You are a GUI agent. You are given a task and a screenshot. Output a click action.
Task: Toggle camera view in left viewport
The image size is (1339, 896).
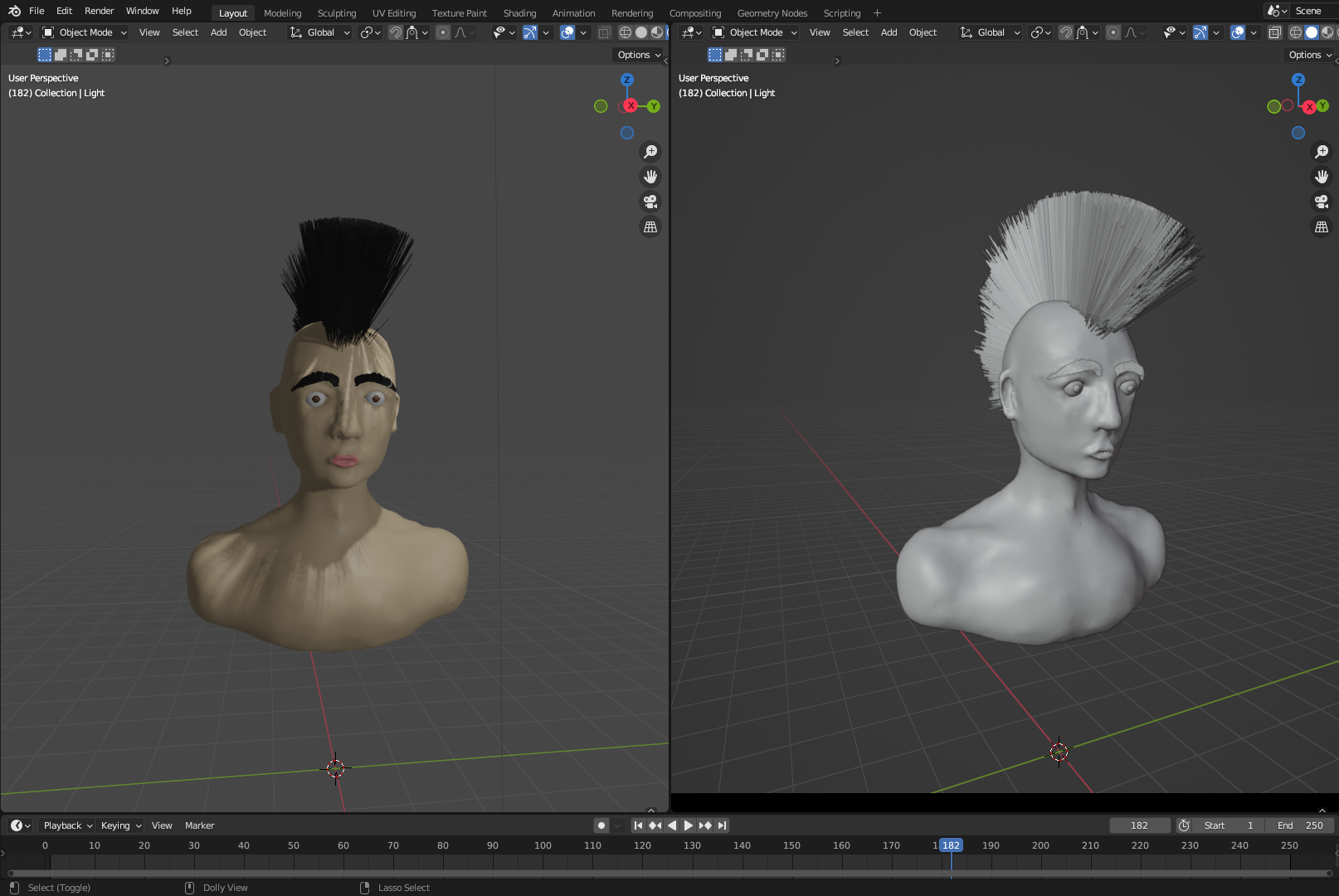point(650,202)
